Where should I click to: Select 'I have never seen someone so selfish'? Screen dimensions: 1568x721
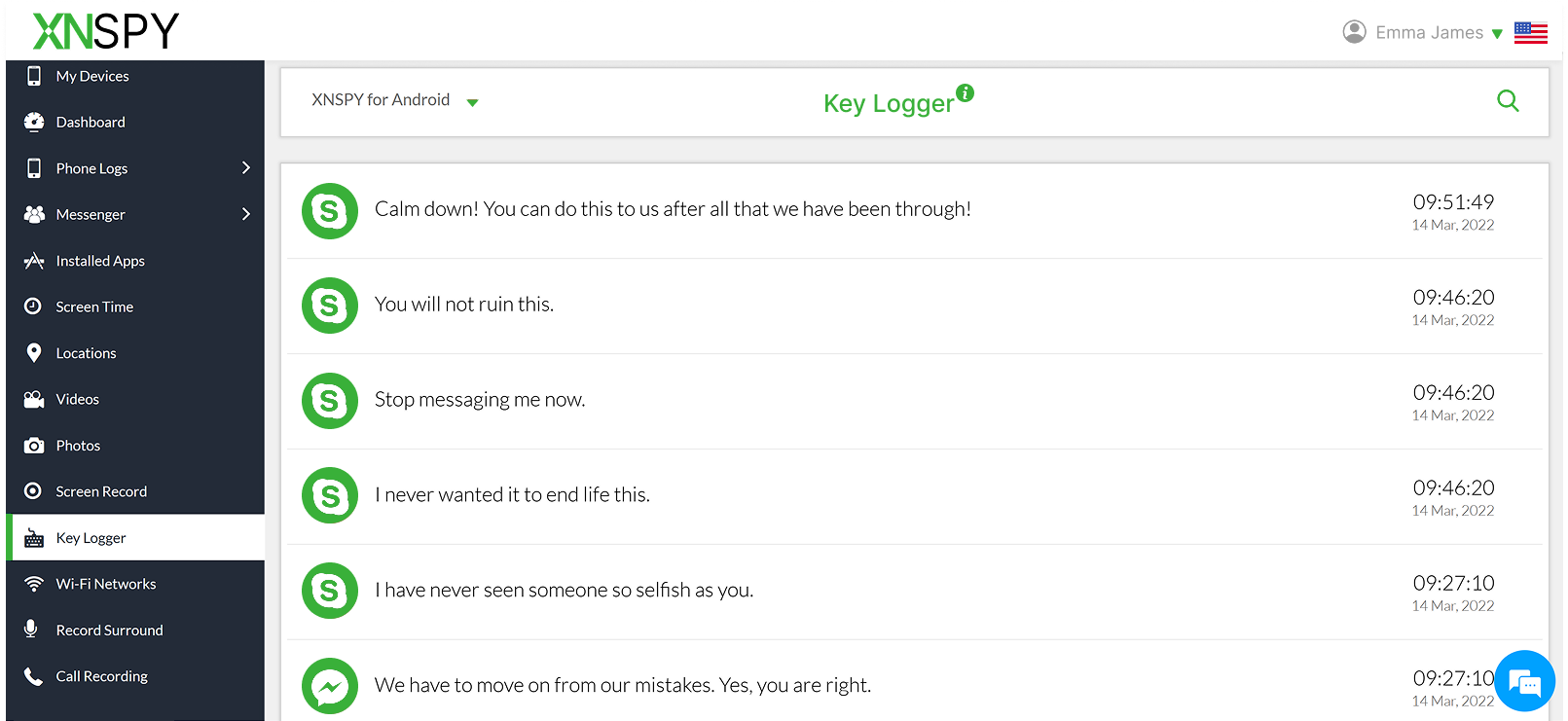(x=564, y=590)
